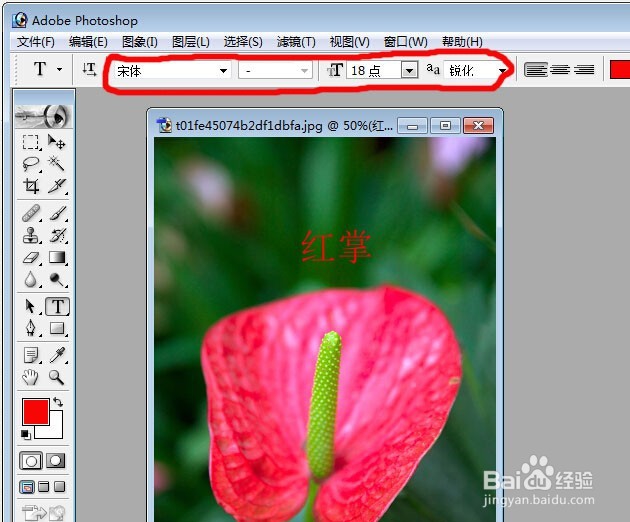This screenshot has width=630, height=522.
Task: Select the Type tool in toolbox
Action: [57, 307]
